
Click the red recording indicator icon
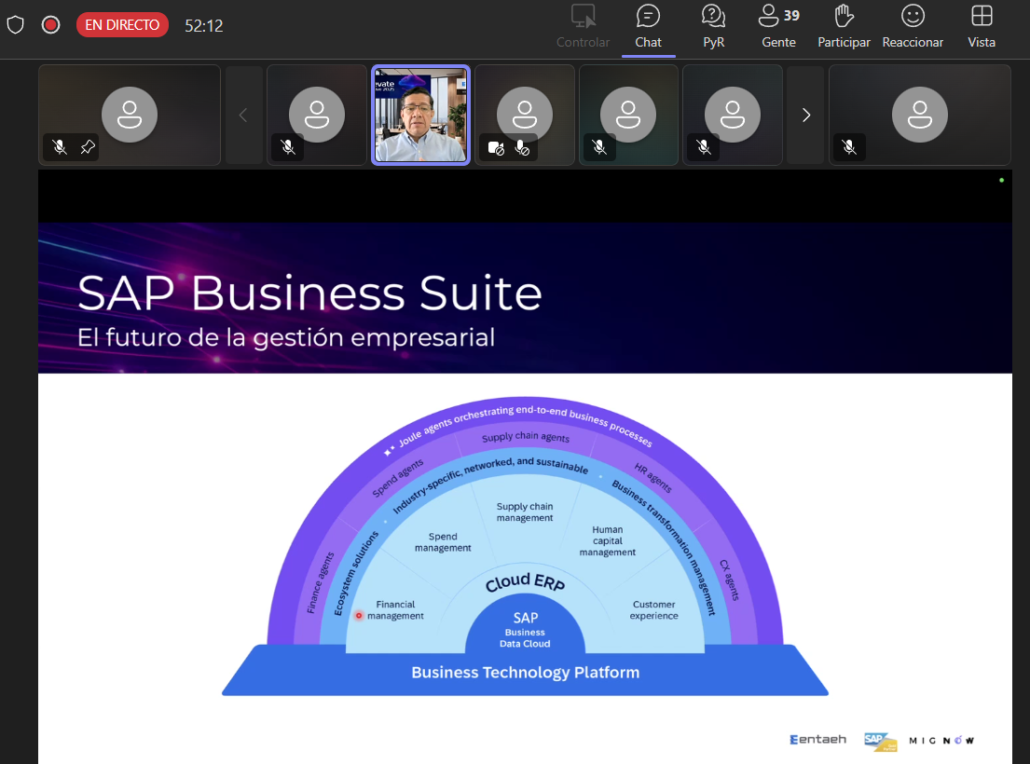51,25
